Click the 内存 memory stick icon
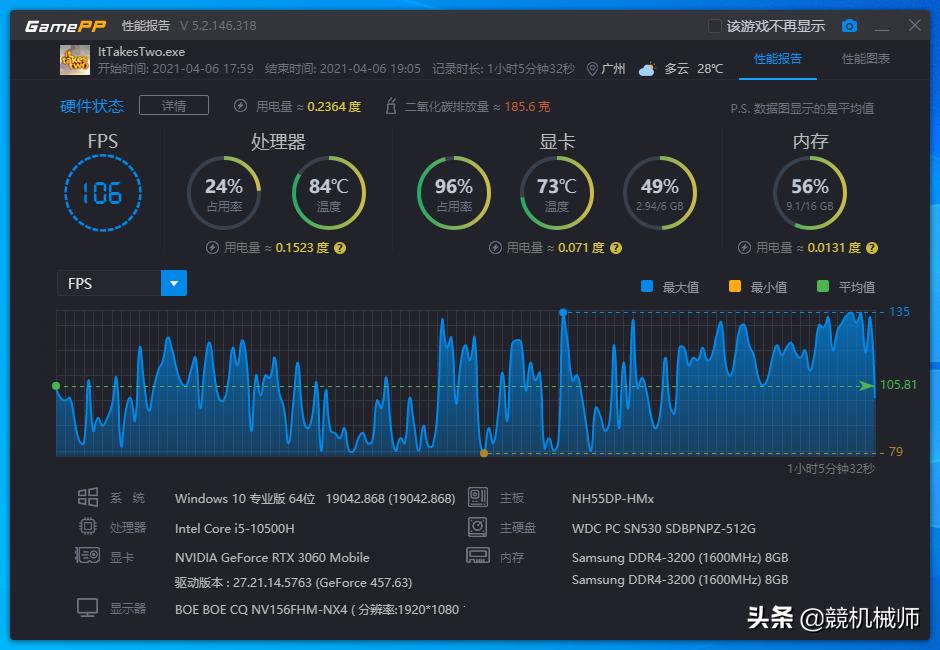The image size is (940, 650). tap(478, 555)
